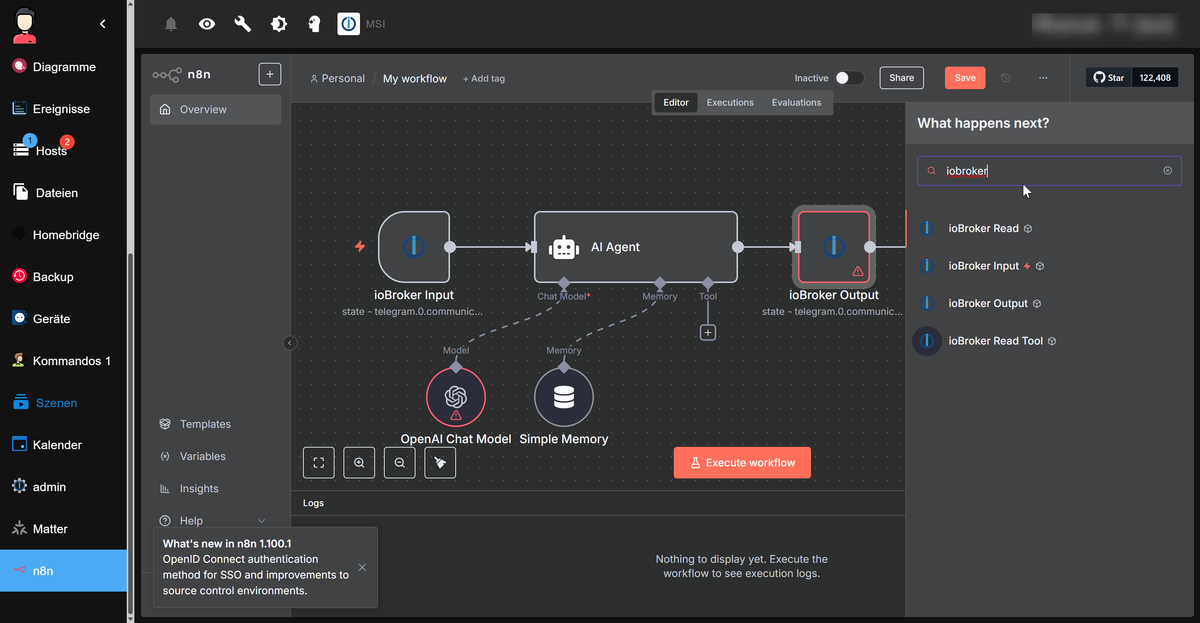1200x623 pixels.
Task: Toggle the eye visibility icon in top bar
Action: click(x=207, y=24)
